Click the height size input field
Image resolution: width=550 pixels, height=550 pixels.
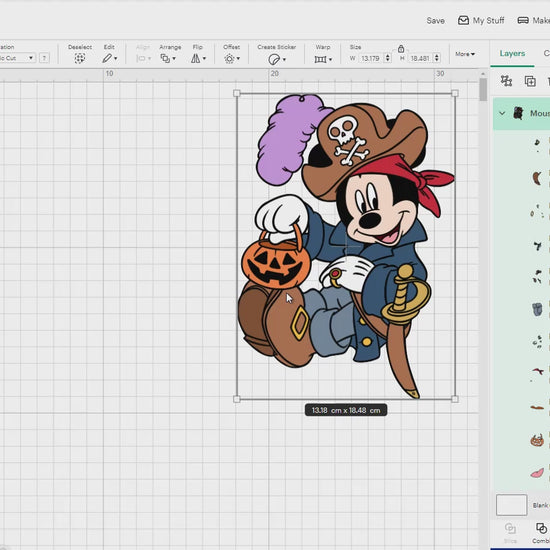pos(420,58)
